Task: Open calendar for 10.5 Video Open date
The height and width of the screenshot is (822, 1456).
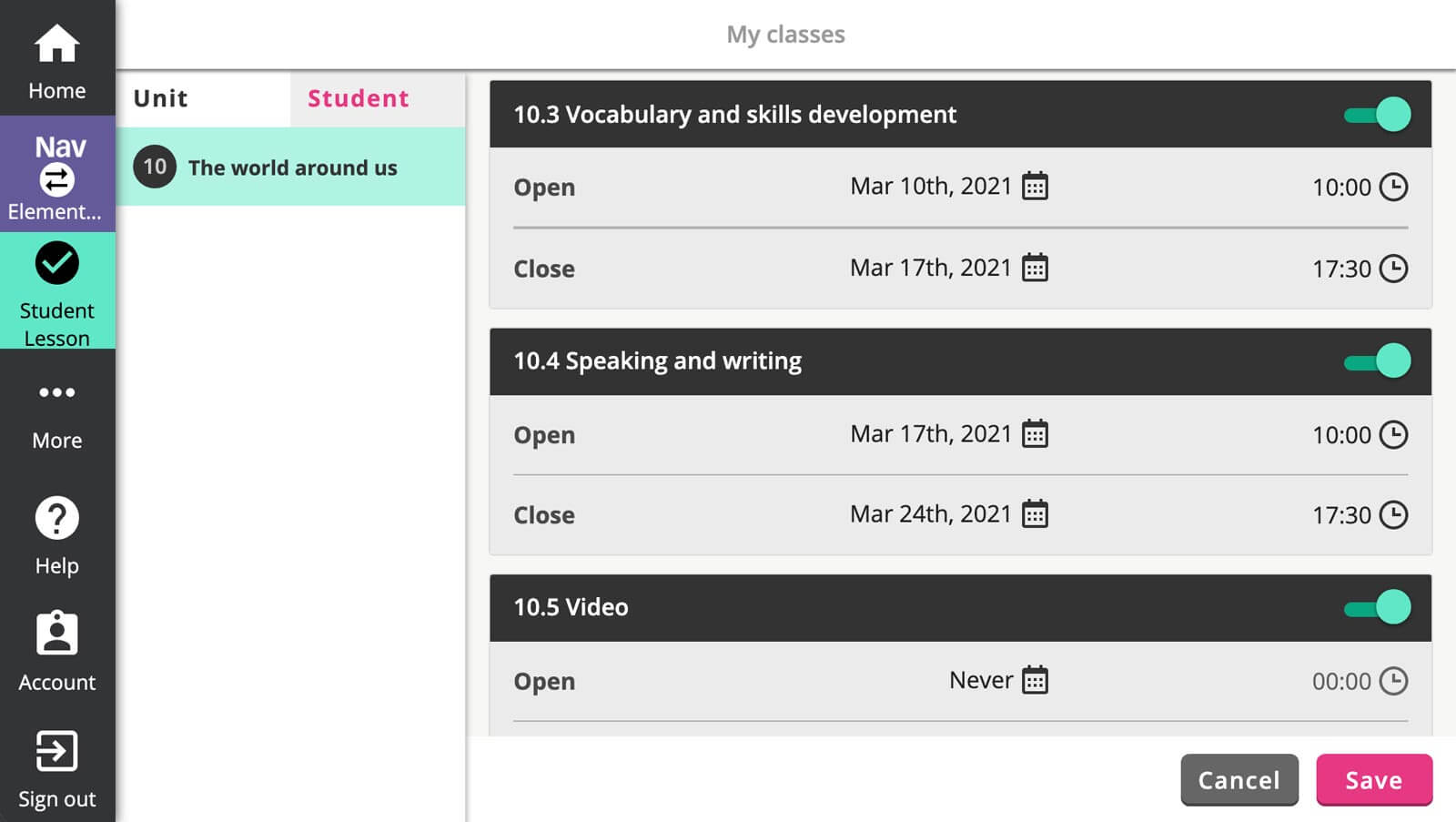Action: [x=1035, y=681]
